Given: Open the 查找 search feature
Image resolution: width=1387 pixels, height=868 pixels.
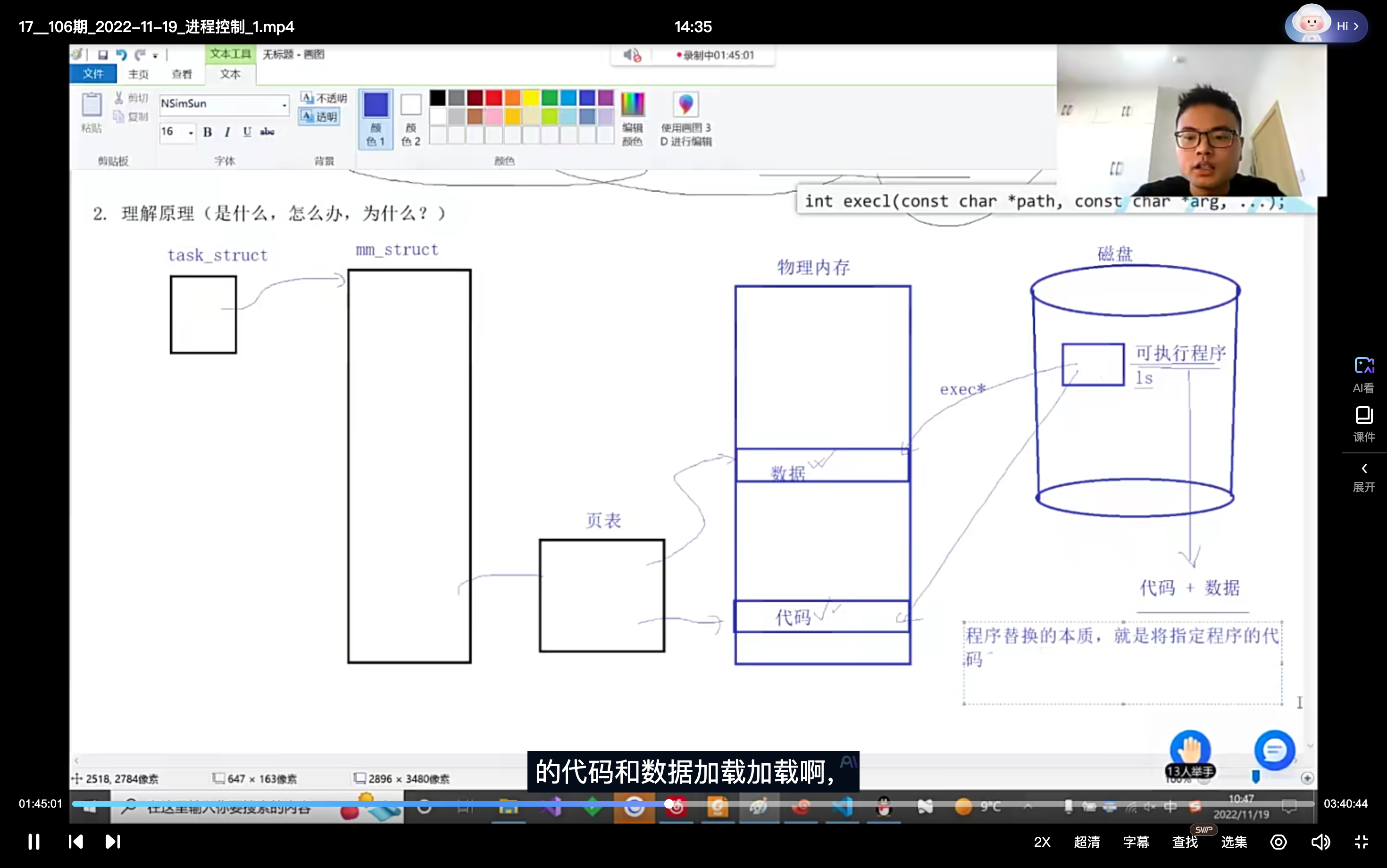Looking at the screenshot, I should pyautogui.click(x=1185, y=842).
